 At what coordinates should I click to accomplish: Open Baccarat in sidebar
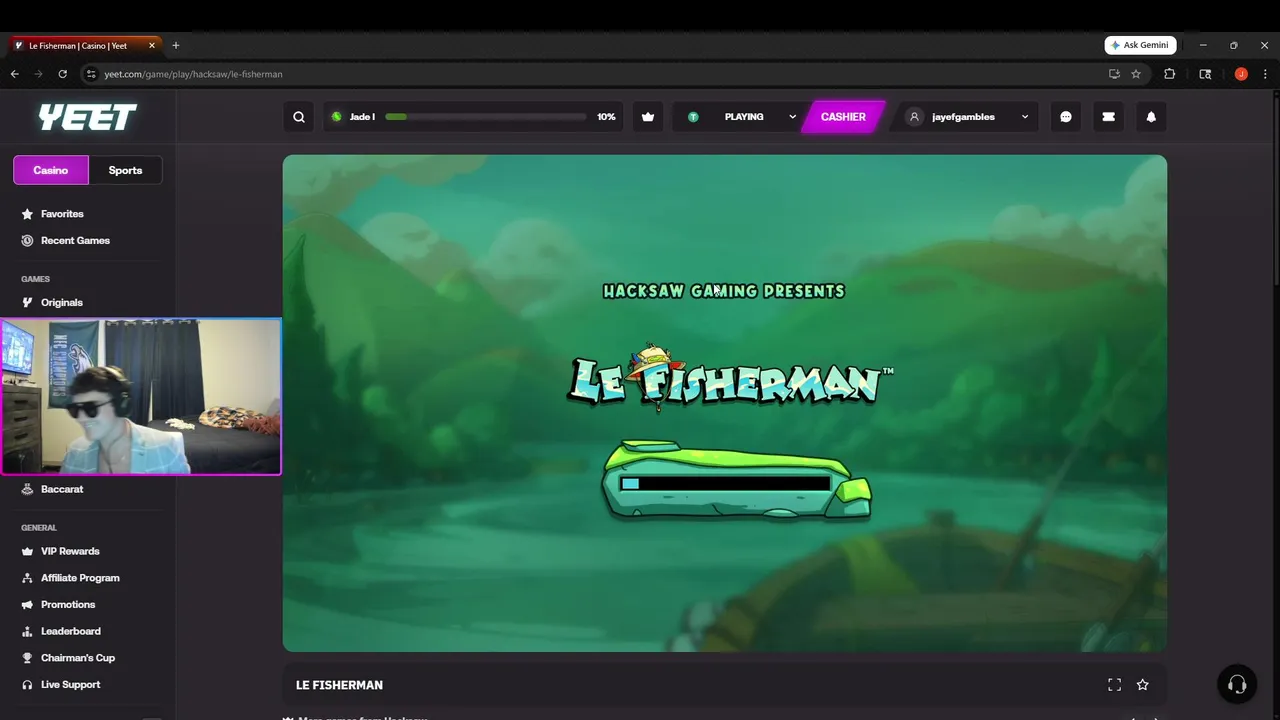point(62,489)
